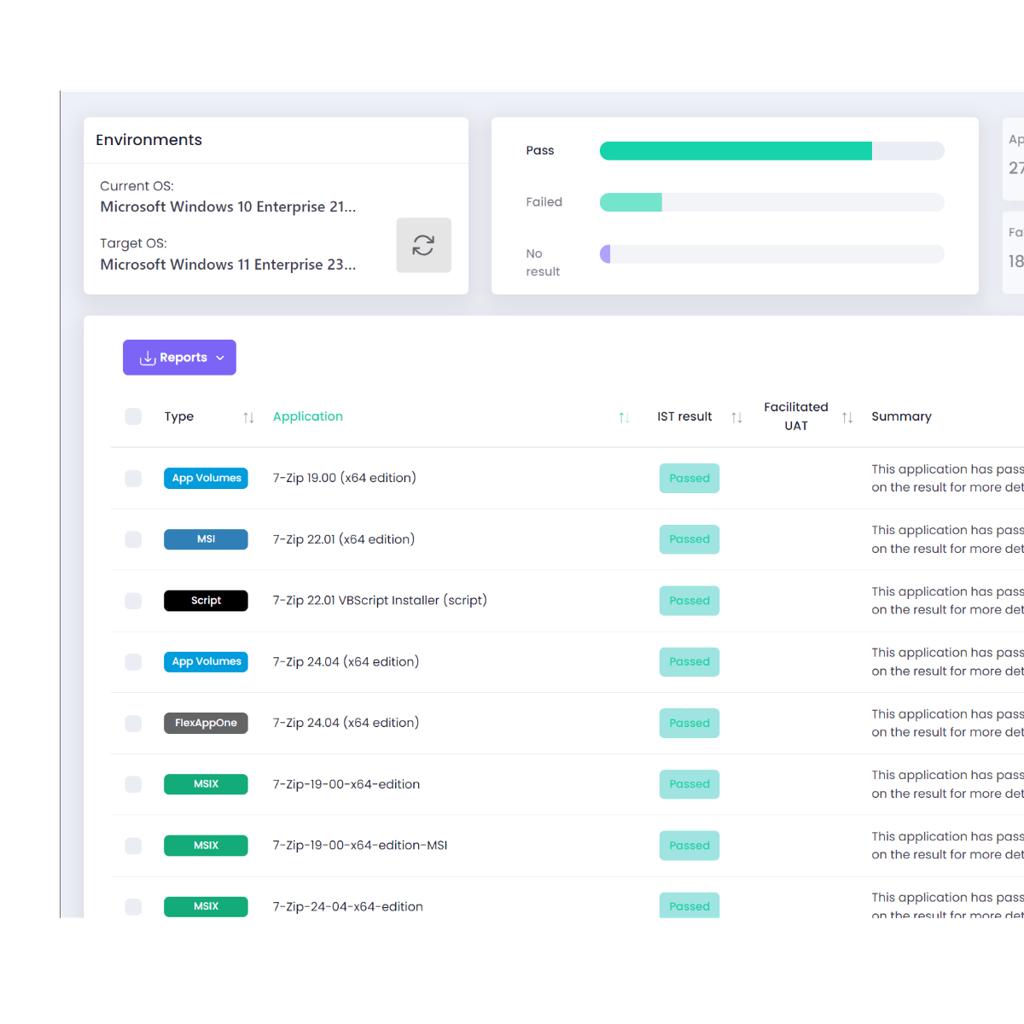Click the Type column header label

click(x=179, y=417)
